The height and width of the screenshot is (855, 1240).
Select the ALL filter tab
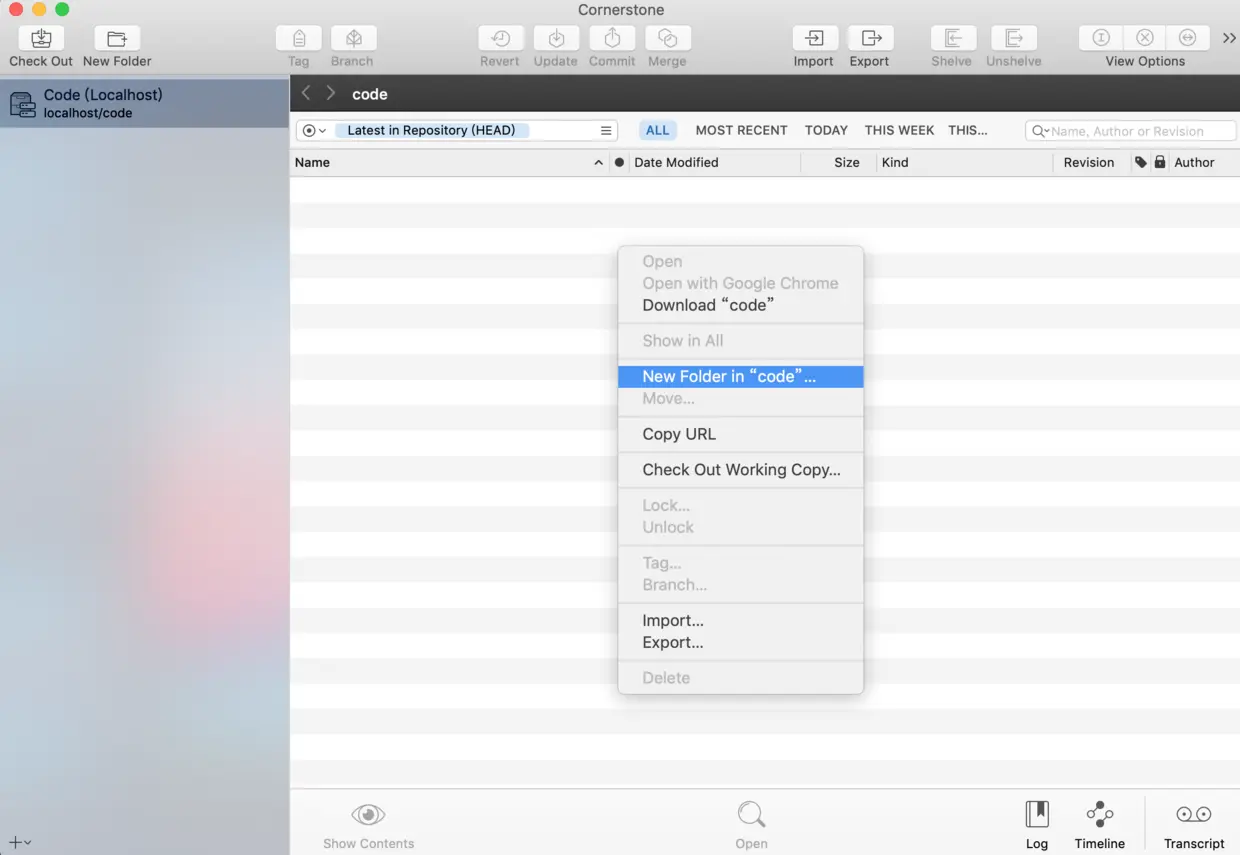[658, 130]
